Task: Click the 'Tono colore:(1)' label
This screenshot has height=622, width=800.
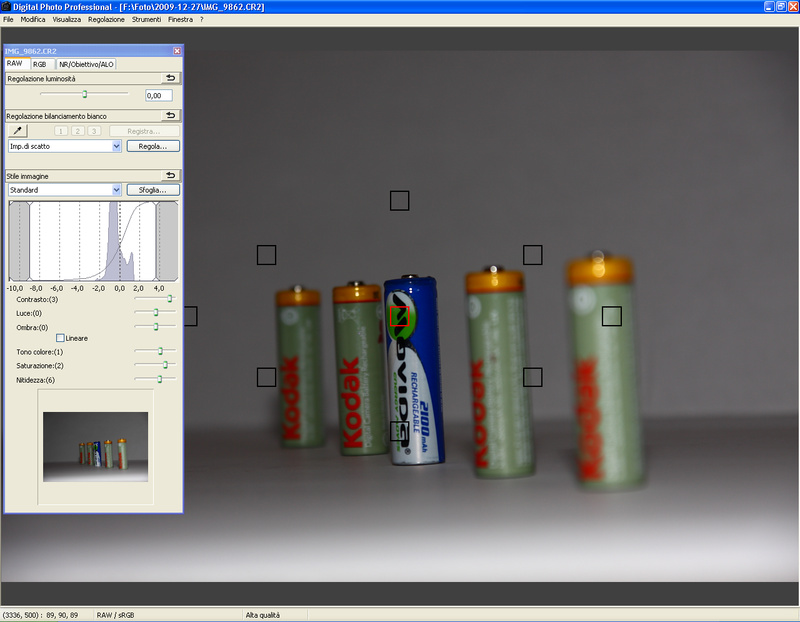Action: click(x=40, y=352)
